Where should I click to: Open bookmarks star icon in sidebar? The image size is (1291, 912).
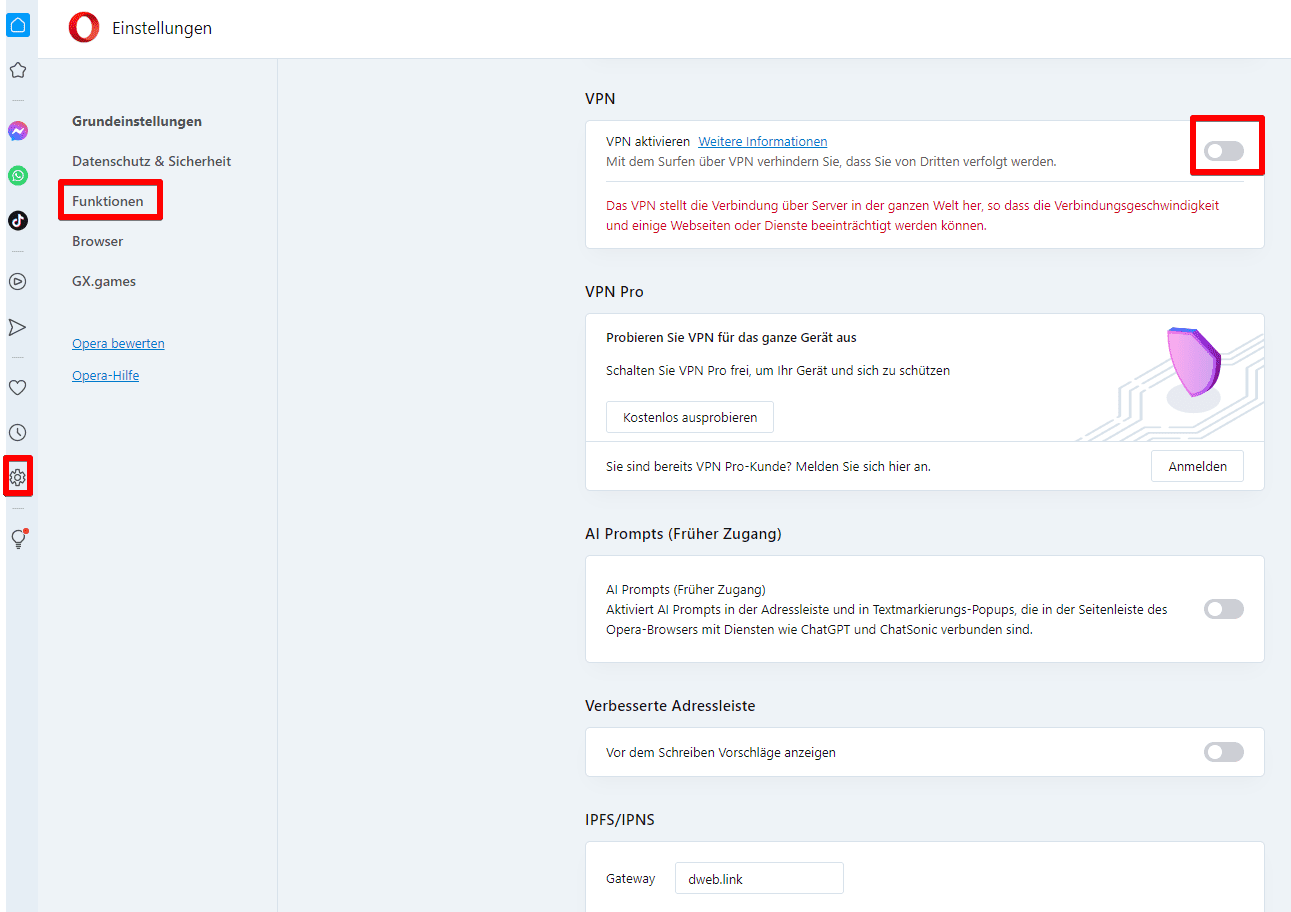pyautogui.click(x=18, y=70)
